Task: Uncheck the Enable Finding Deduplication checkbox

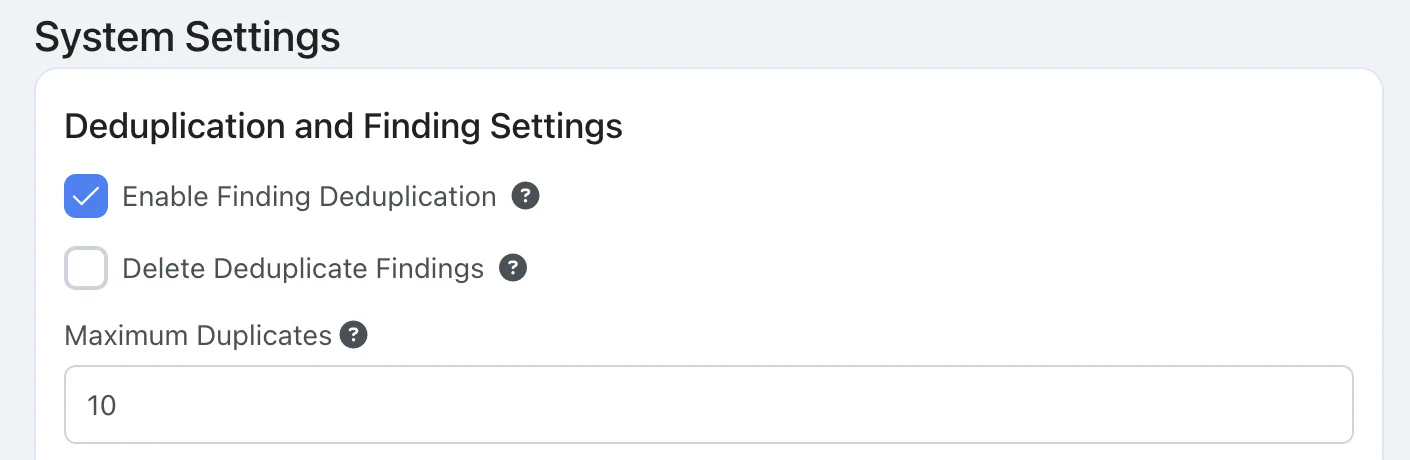Action: (86, 197)
